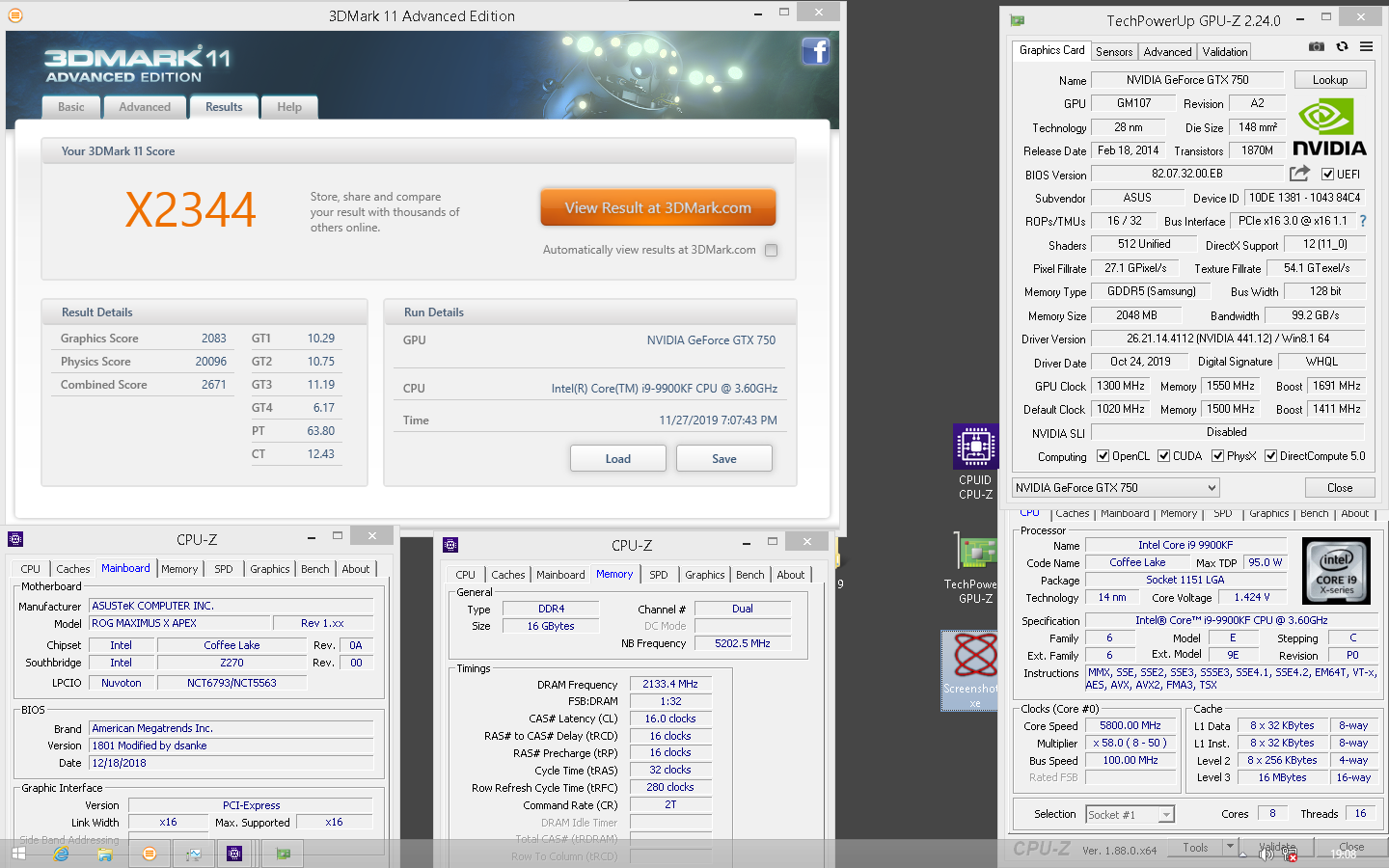This screenshot has width=1389, height=868.
Task: Open the TechPowerUp GPU-Z desktop shortcut
Action: [975, 567]
